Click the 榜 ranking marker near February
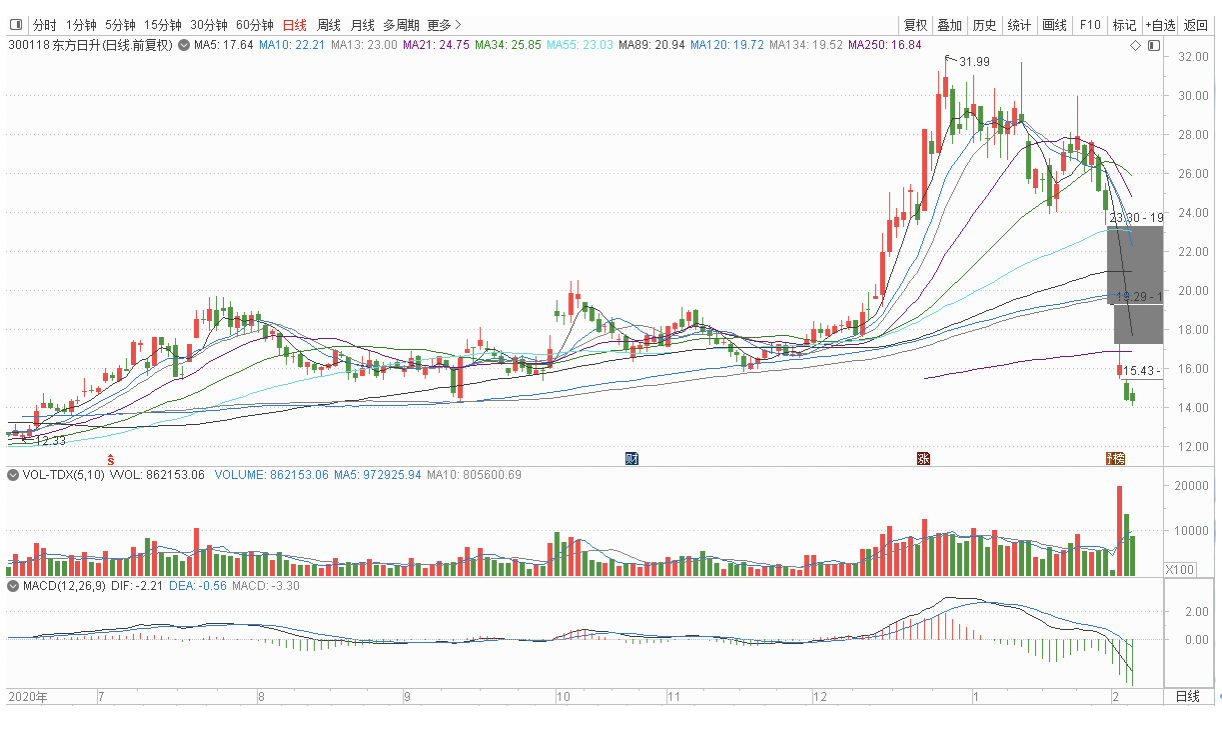The width and height of the screenshot is (1222, 732). (1114, 458)
